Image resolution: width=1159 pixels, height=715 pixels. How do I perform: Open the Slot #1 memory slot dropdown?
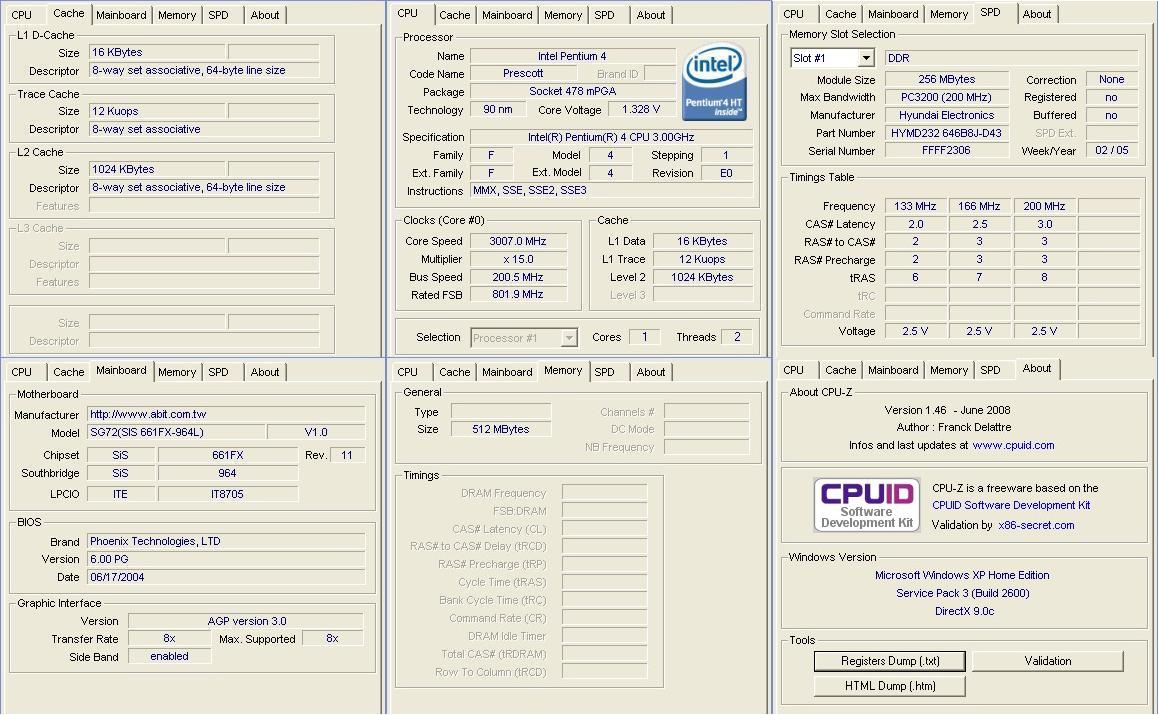click(866, 58)
